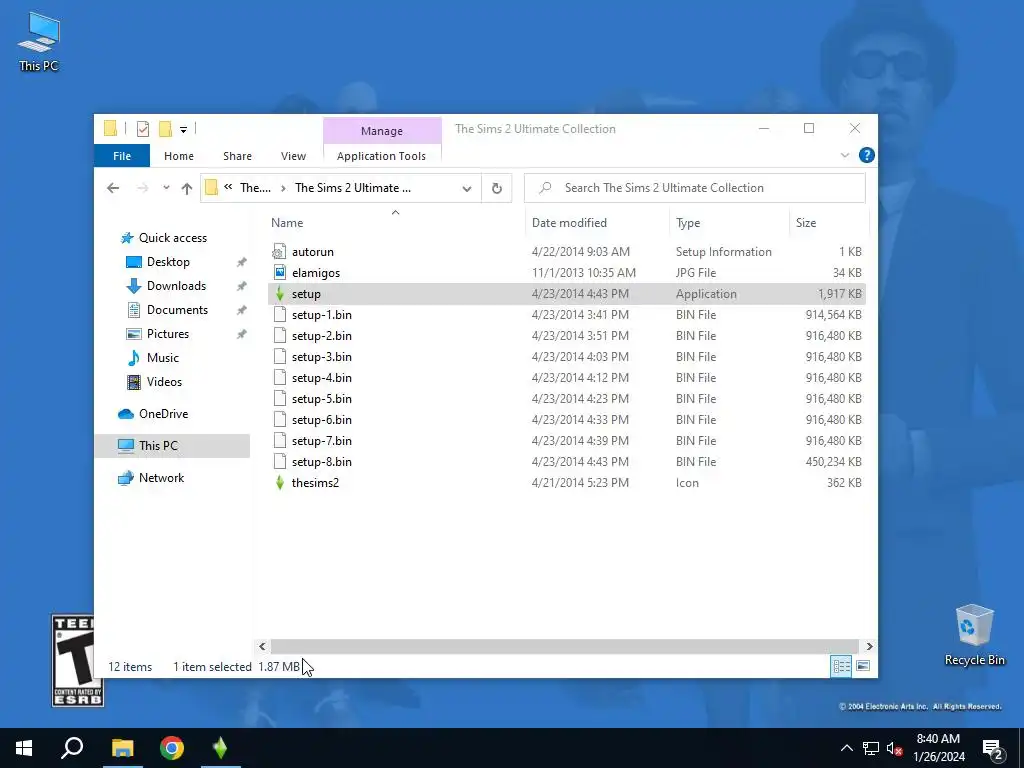Click The Sims 2 taskbar icon
The image size is (1024, 768).
[220, 748]
